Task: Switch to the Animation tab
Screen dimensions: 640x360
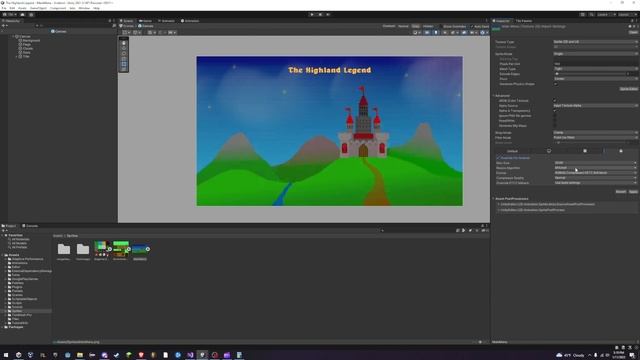Action: coord(190,20)
